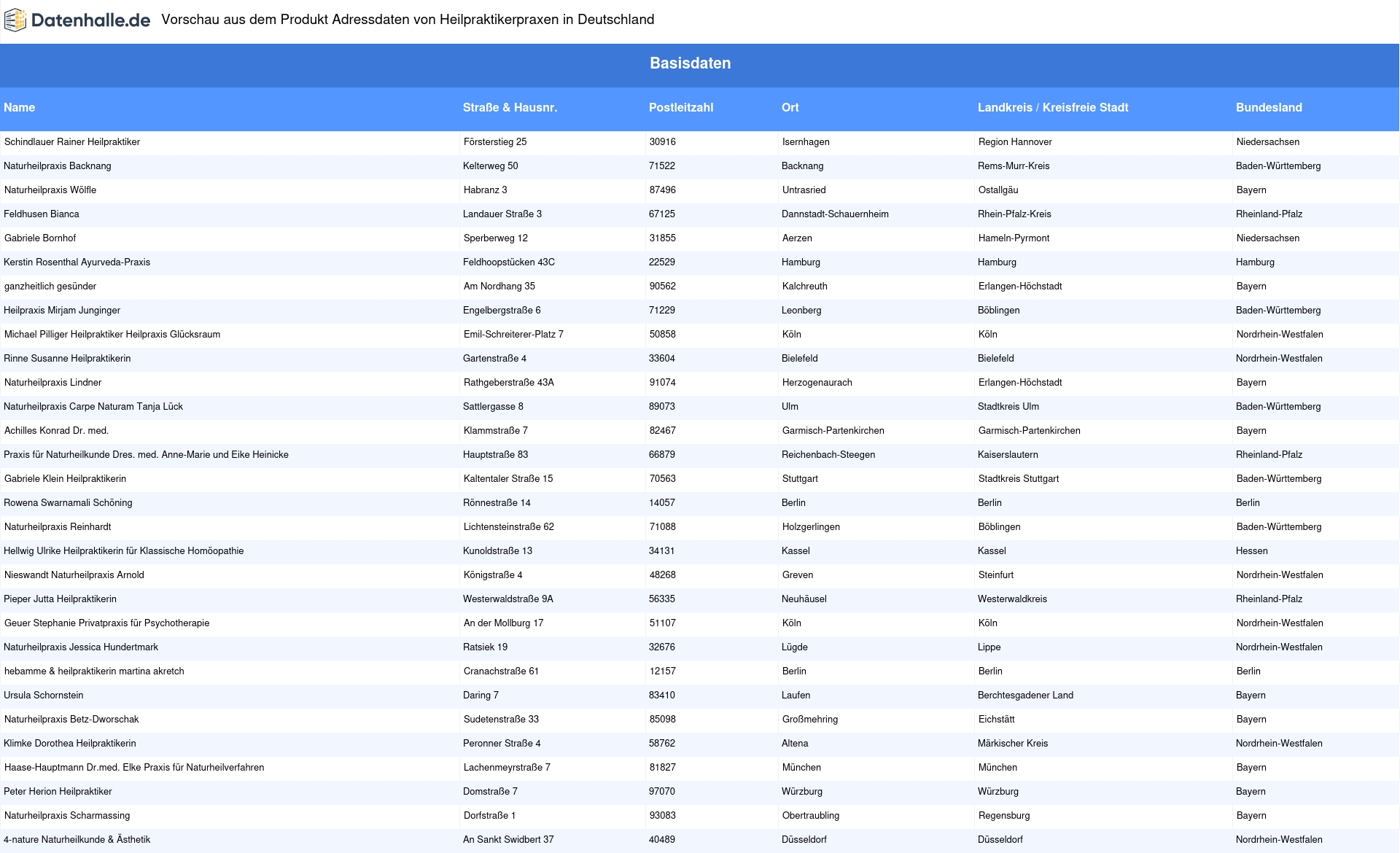Select the town Herzogenaurach

point(817,383)
